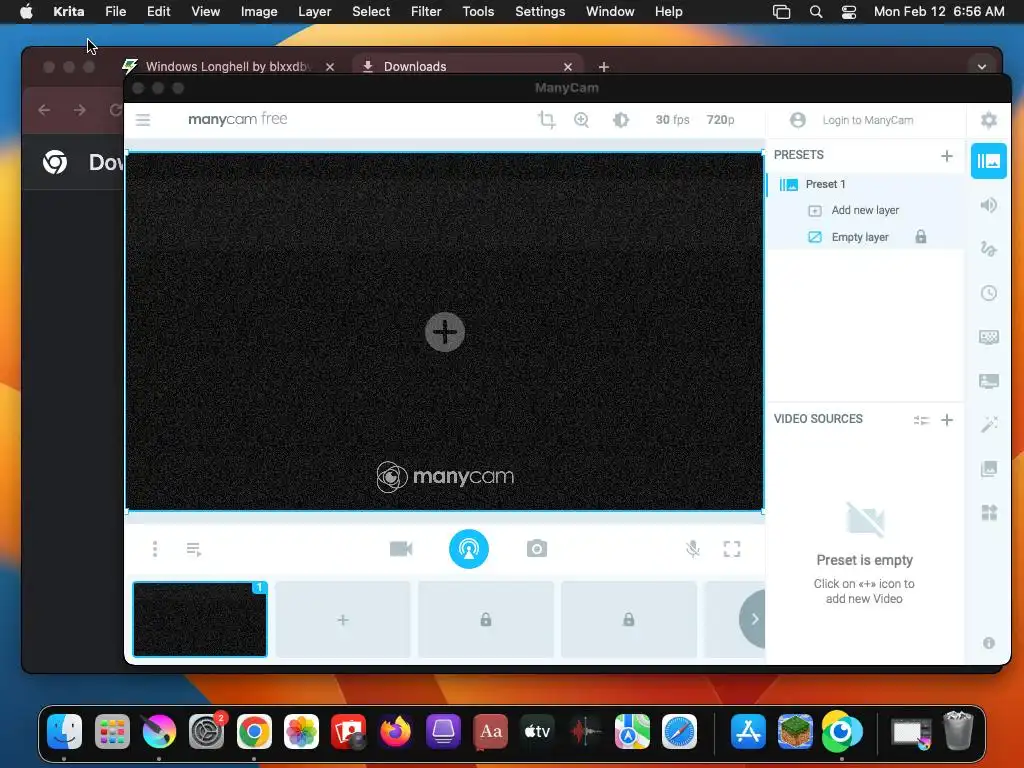This screenshot has width=1024, height=768.
Task: Open the Layer menu
Action: pos(314,12)
